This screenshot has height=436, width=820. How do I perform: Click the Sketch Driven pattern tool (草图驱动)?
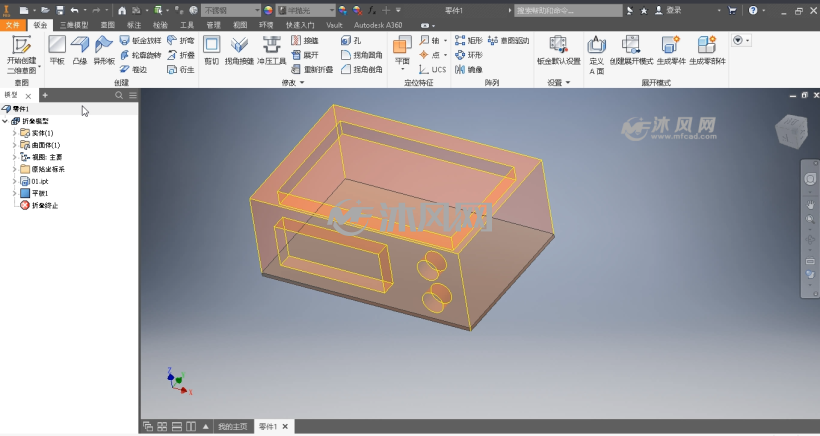[x=508, y=40]
